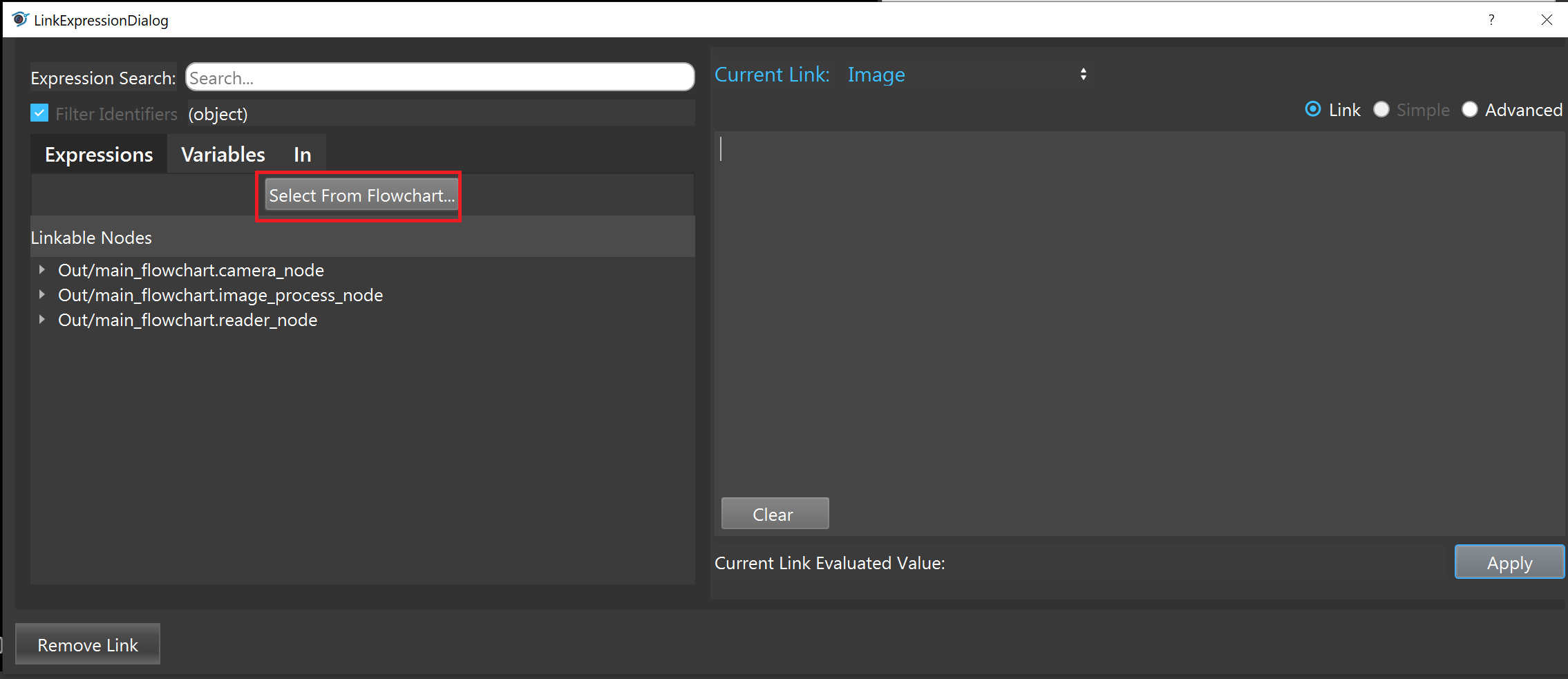The height and width of the screenshot is (679, 1568).
Task: Click the Expression Search label
Action: (103, 78)
